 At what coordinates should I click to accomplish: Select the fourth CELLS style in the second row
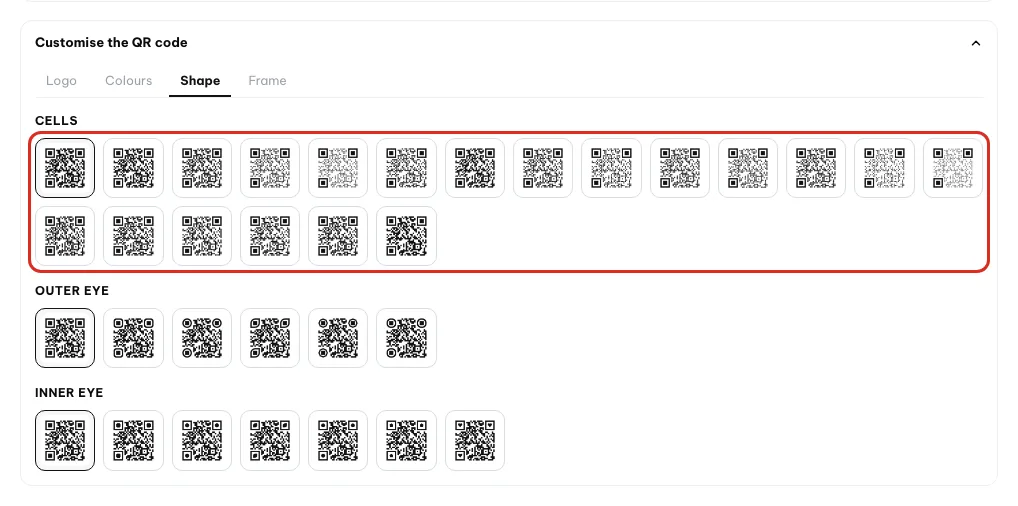[270, 236]
